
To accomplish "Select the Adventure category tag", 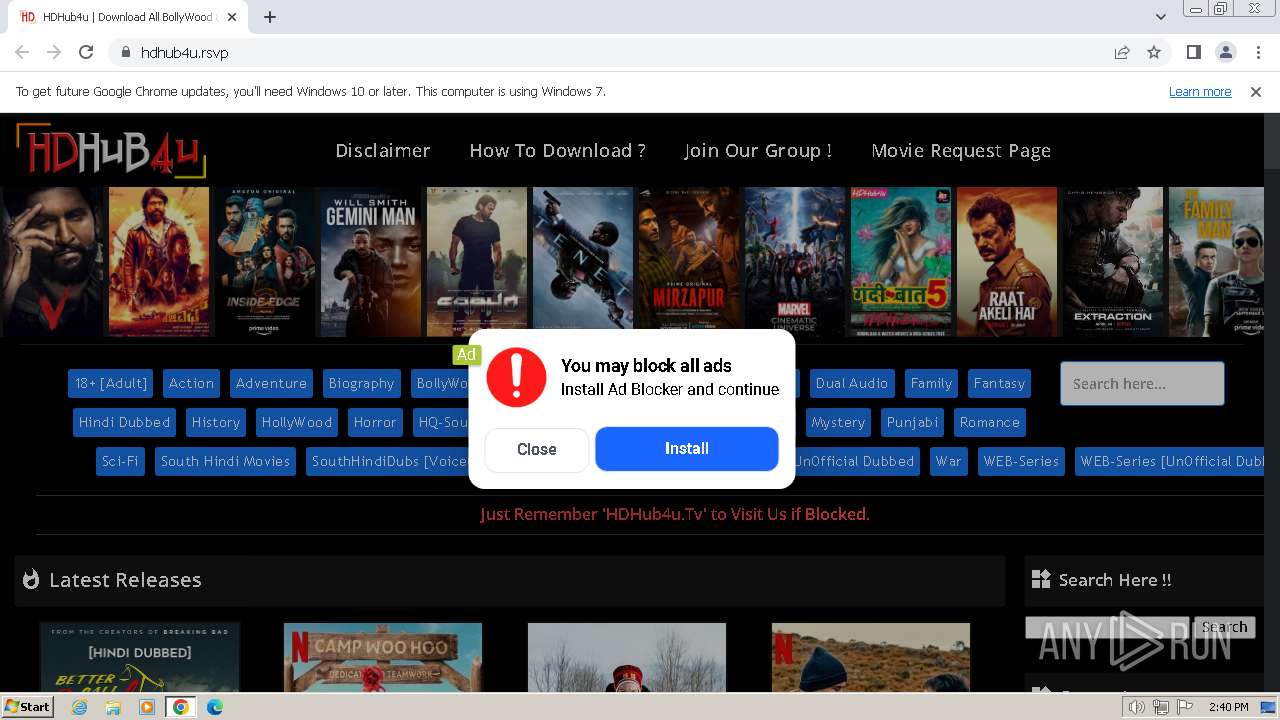I will 271,383.
